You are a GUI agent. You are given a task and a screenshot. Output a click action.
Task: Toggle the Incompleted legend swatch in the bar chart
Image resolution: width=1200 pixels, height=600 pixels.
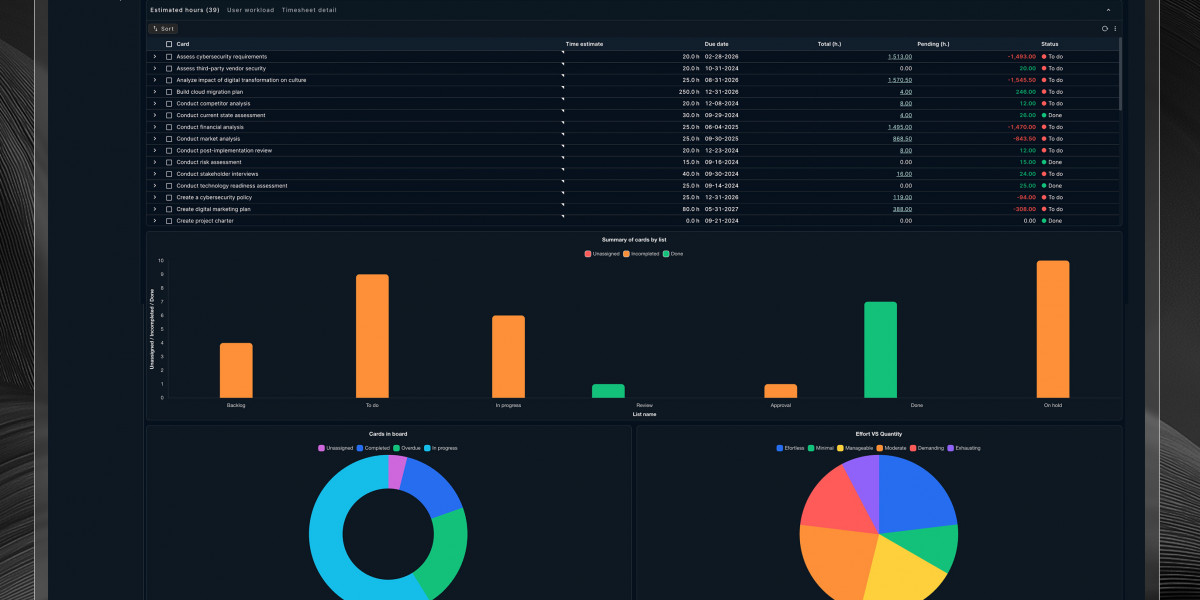click(626, 254)
